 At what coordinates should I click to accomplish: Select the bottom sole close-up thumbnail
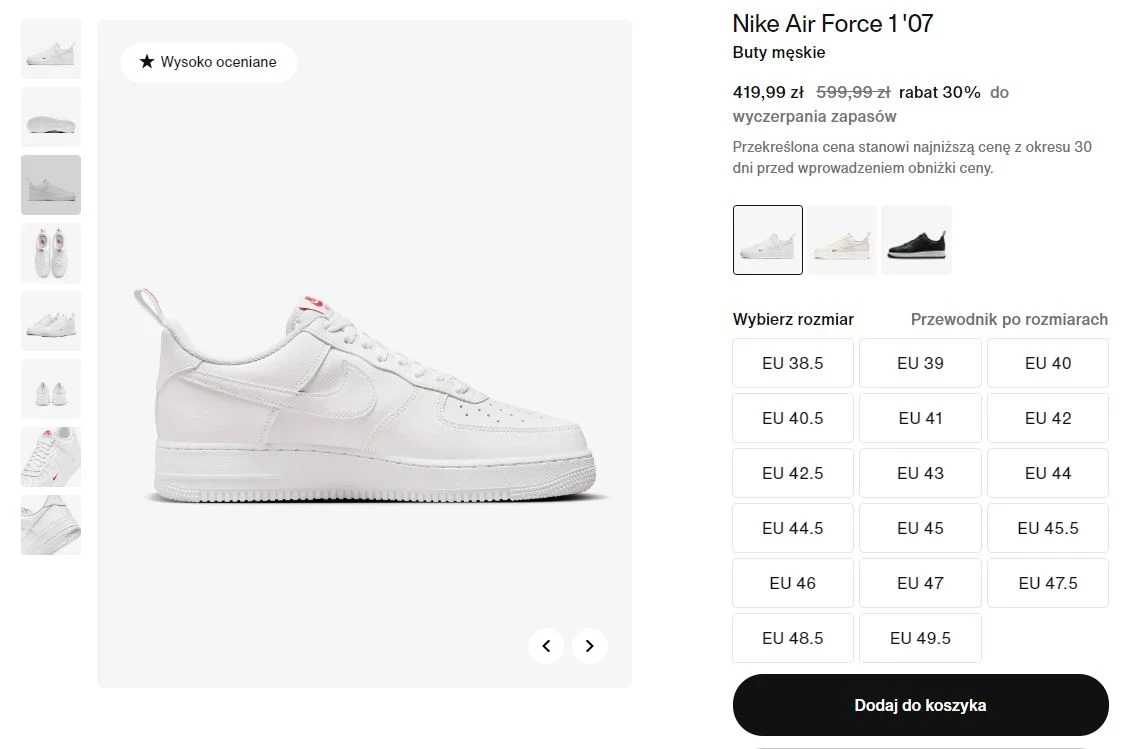50,524
